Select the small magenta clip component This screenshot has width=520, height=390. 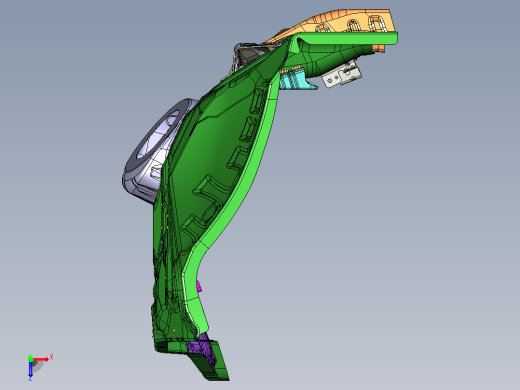pyautogui.click(x=199, y=286)
